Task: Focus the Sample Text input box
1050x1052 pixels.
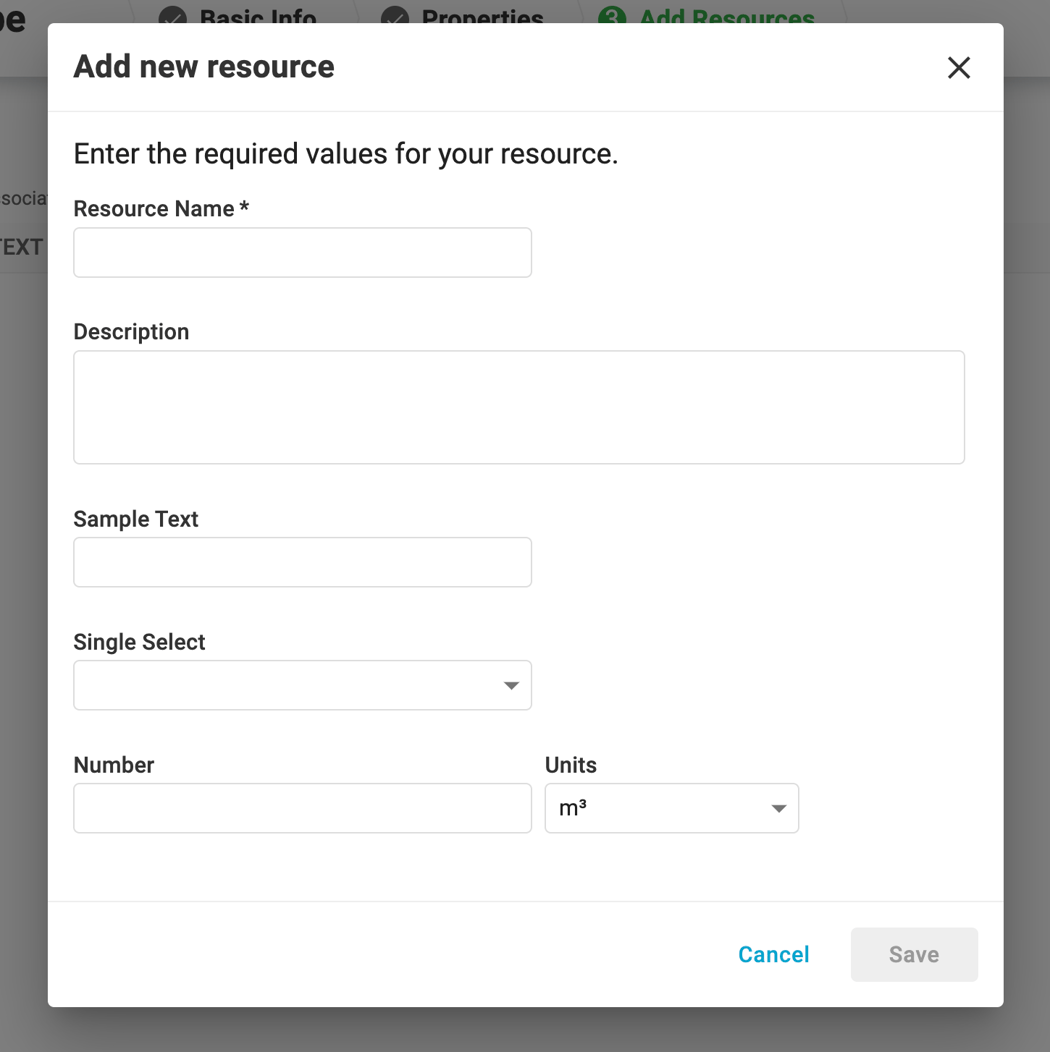Action: pos(302,562)
